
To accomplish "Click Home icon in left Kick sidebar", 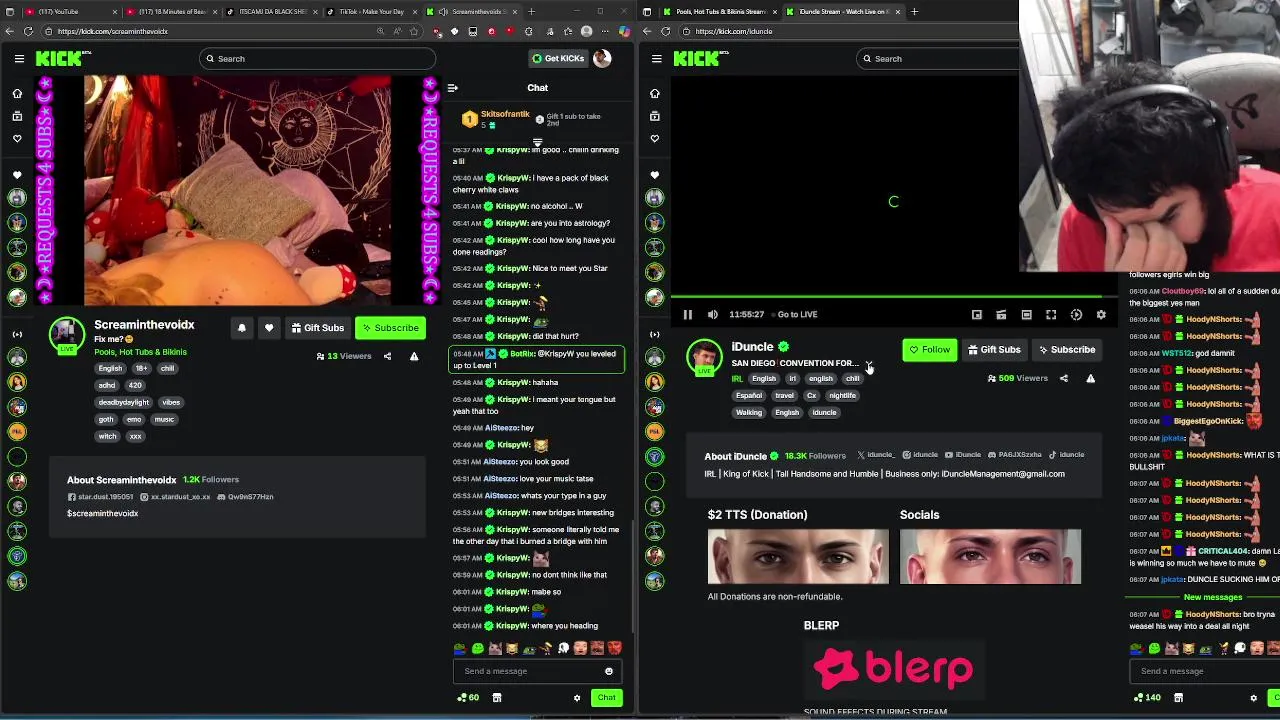I will [x=17, y=93].
